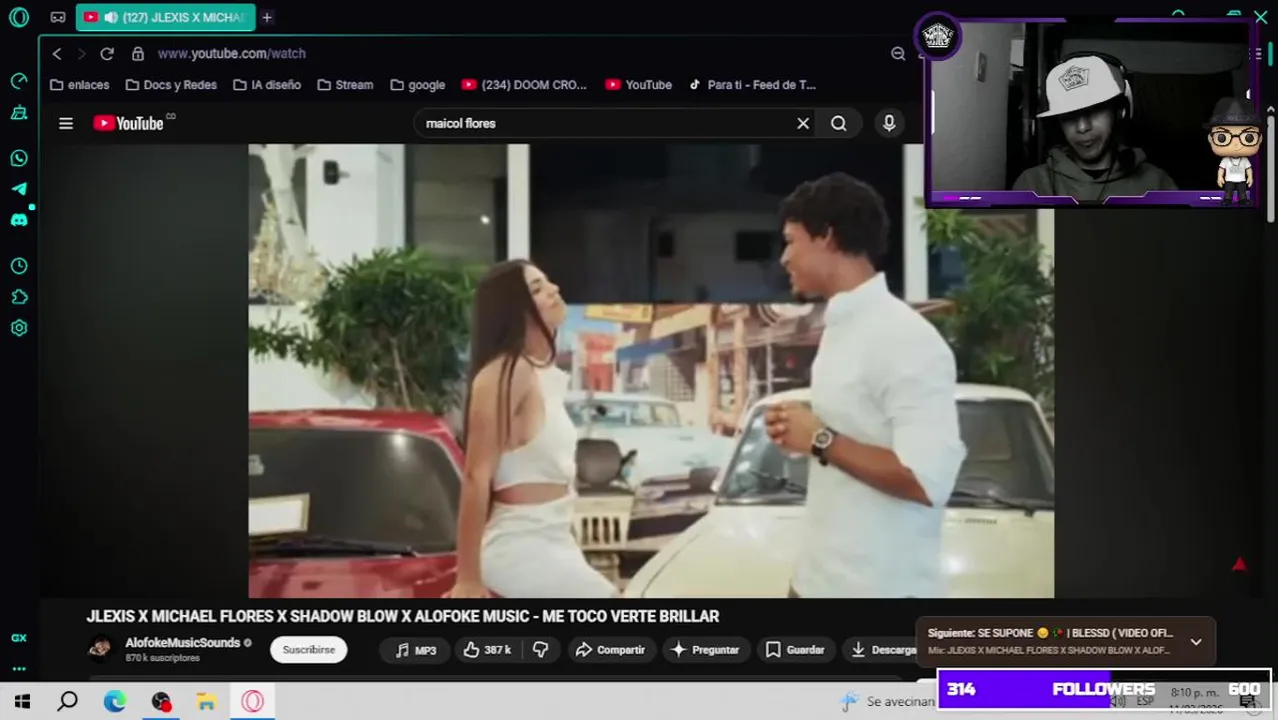Open AlofokeMusicSounds channel avatar
1278x720 pixels.
click(x=100, y=649)
